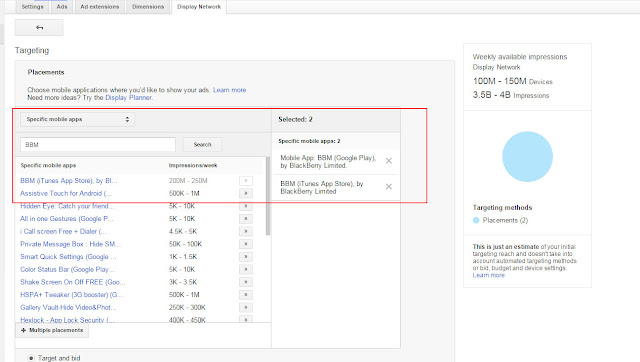Add Assistive Touch for Android placement
The image size is (640, 362).
[246, 193]
